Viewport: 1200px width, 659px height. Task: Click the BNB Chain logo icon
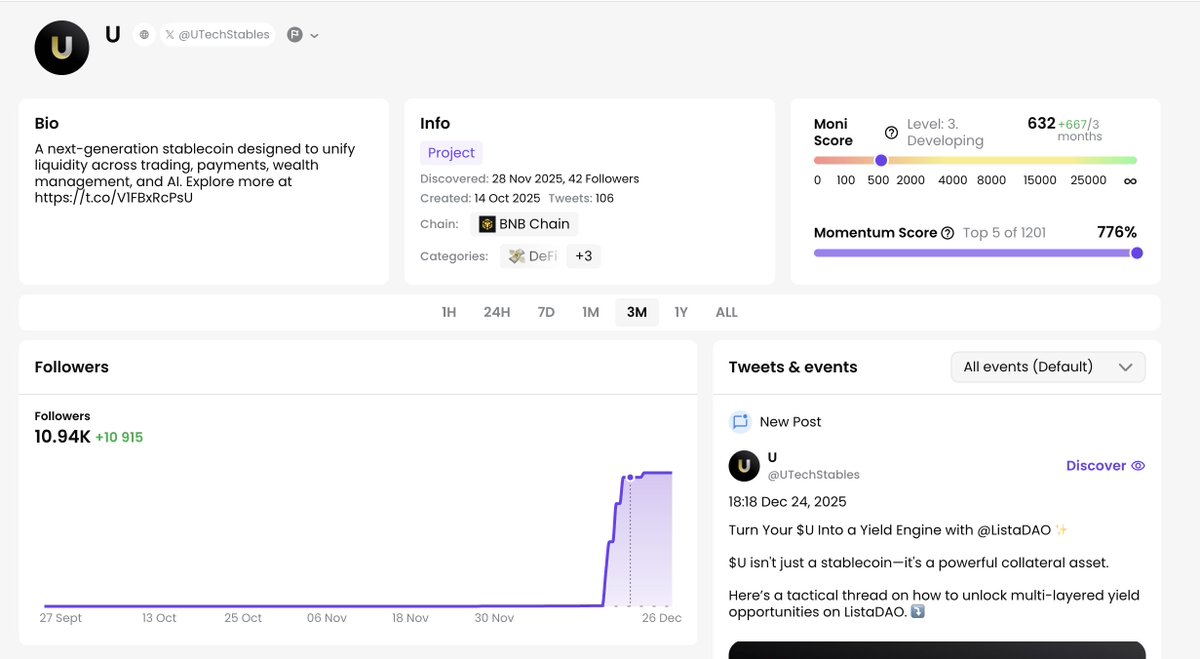[x=487, y=224]
